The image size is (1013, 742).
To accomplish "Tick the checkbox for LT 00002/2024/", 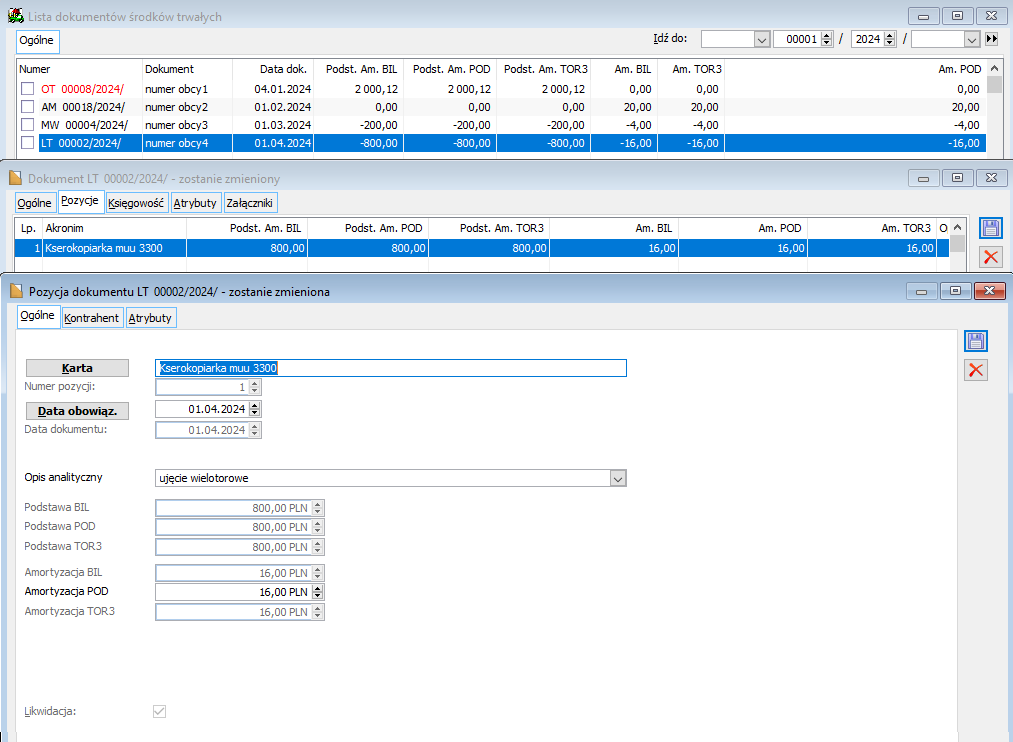I will point(27,143).
